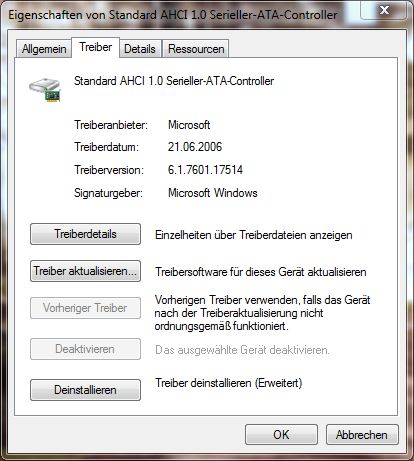The width and height of the screenshot is (414, 461).
Task: Click the disabled Deaktivieren button
Action: coord(85,349)
